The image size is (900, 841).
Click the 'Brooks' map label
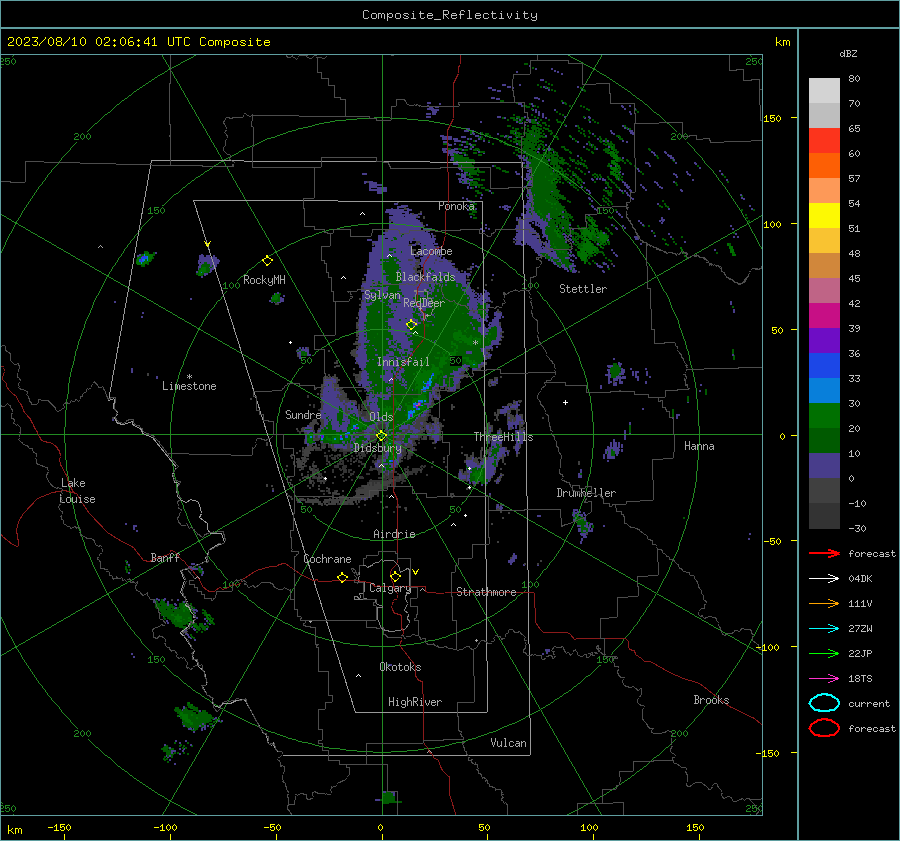pos(711,700)
